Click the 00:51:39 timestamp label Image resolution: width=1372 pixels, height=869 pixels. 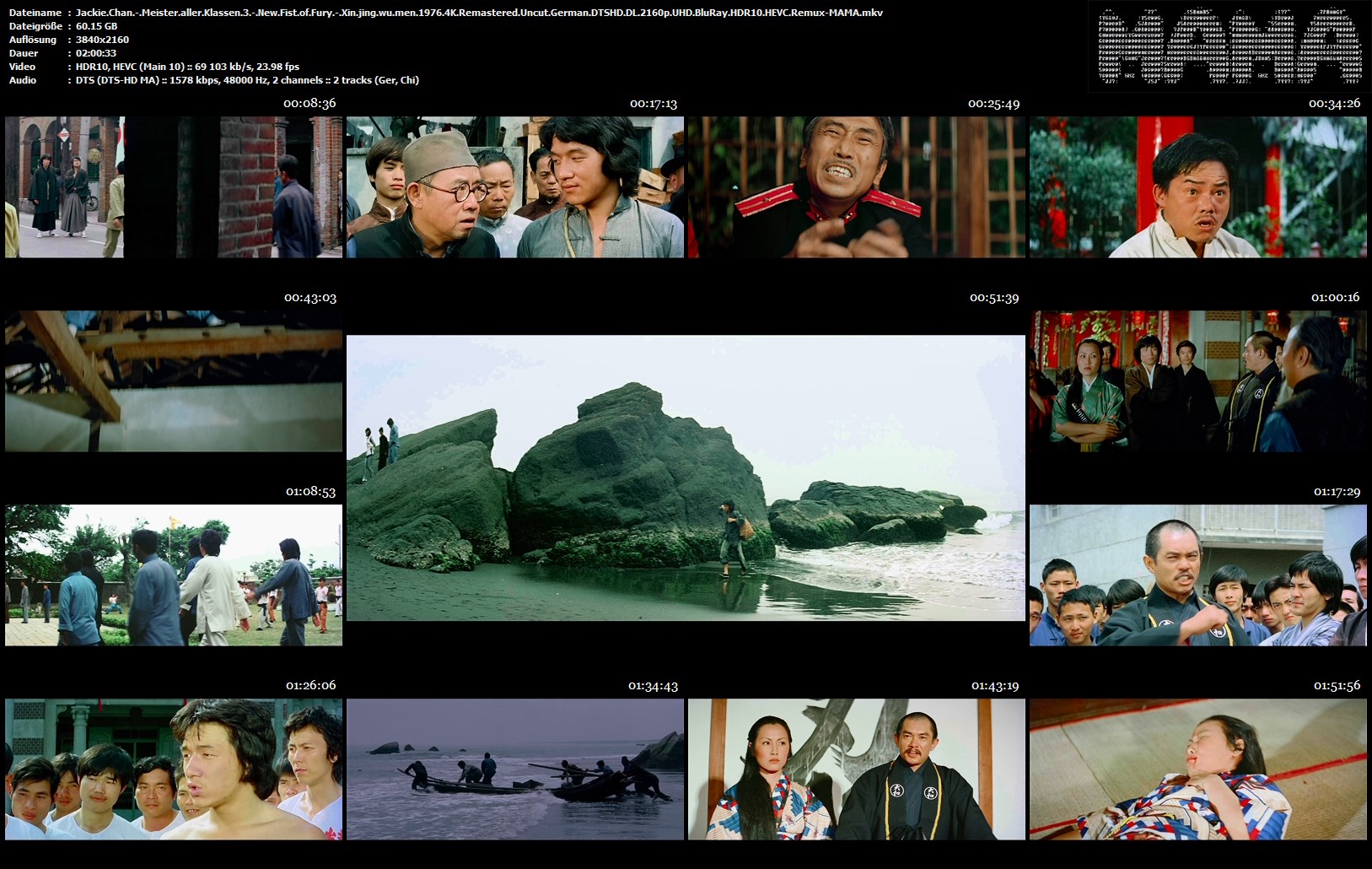(x=994, y=298)
